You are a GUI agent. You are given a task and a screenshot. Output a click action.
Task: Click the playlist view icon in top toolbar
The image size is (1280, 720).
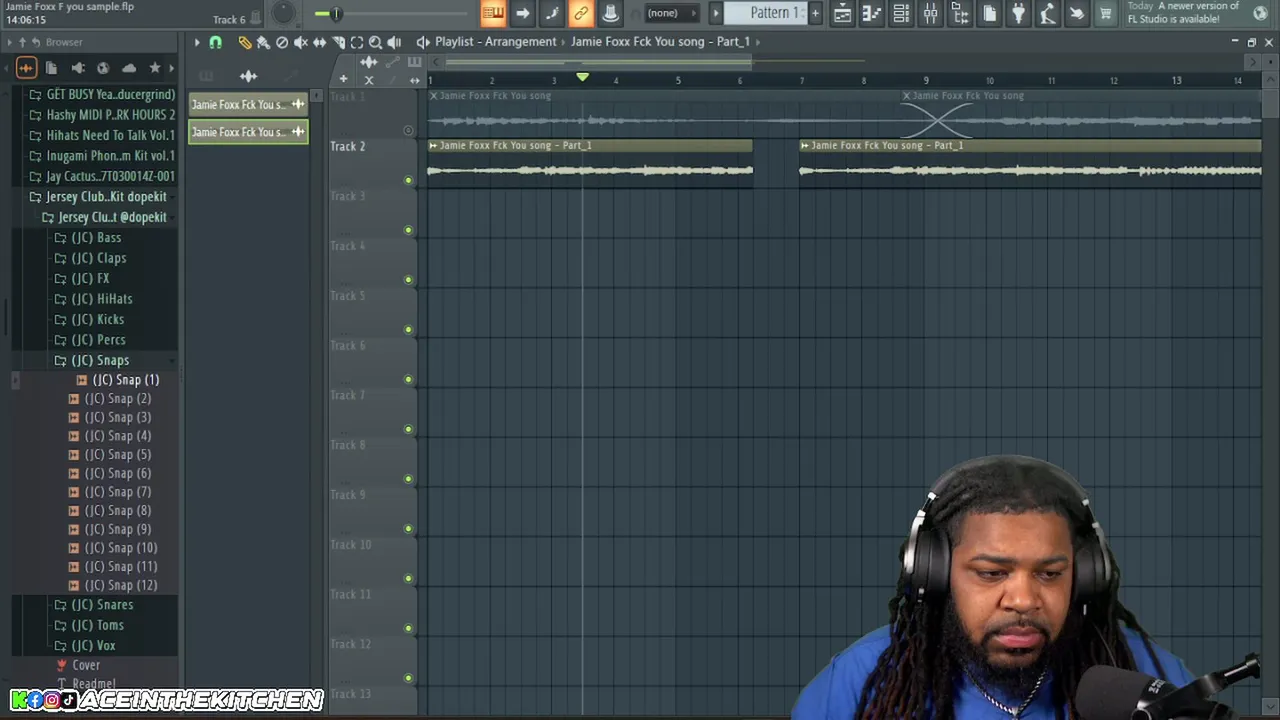pos(843,13)
